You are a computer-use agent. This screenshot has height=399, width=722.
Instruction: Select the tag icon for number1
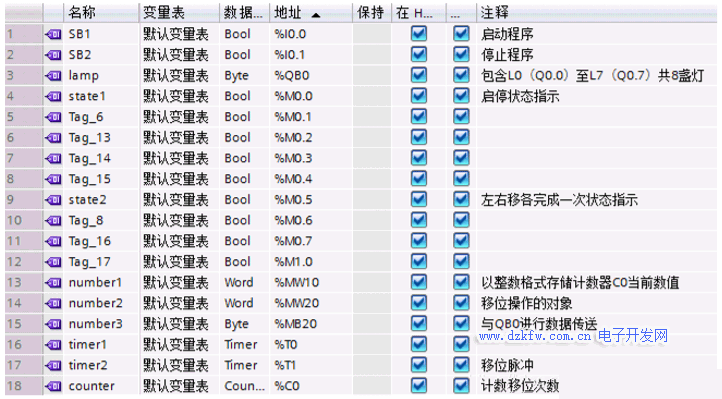54,283
